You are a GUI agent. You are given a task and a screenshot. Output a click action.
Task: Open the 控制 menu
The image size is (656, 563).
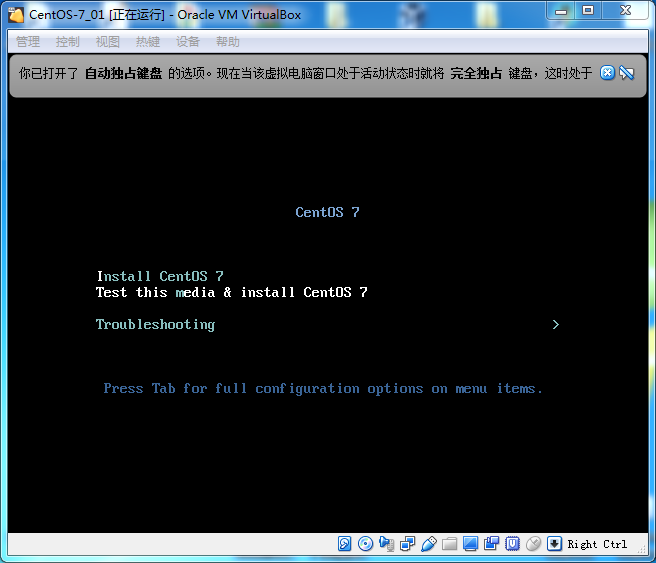(67, 41)
